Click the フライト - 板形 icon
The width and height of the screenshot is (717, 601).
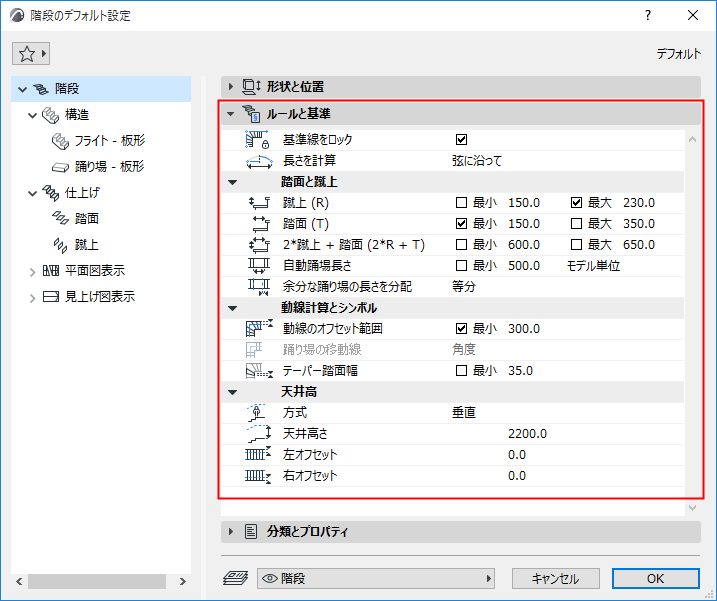tap(60, 141)
